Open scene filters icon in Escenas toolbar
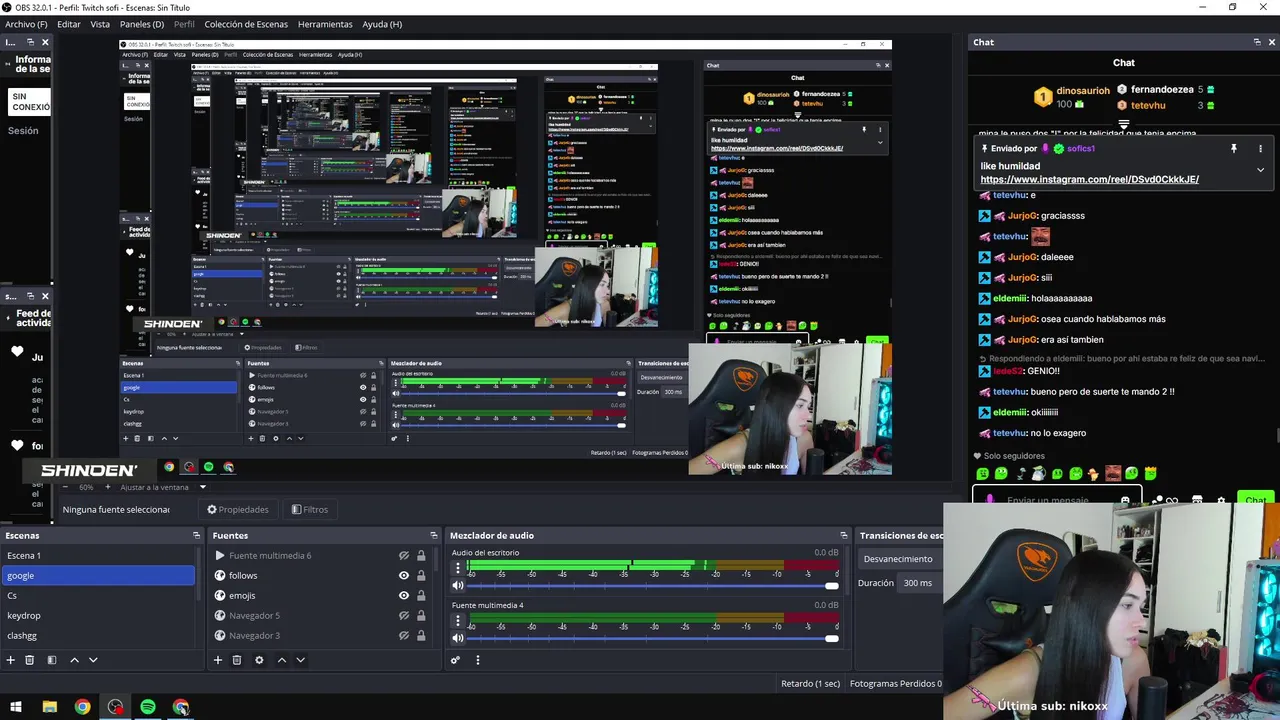Screen dimensions: 1280x720 coord(52,660)
